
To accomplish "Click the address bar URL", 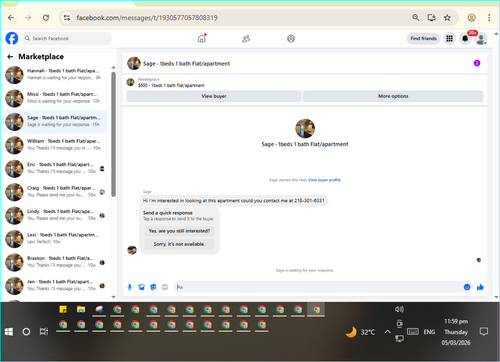I will (147, 18).
